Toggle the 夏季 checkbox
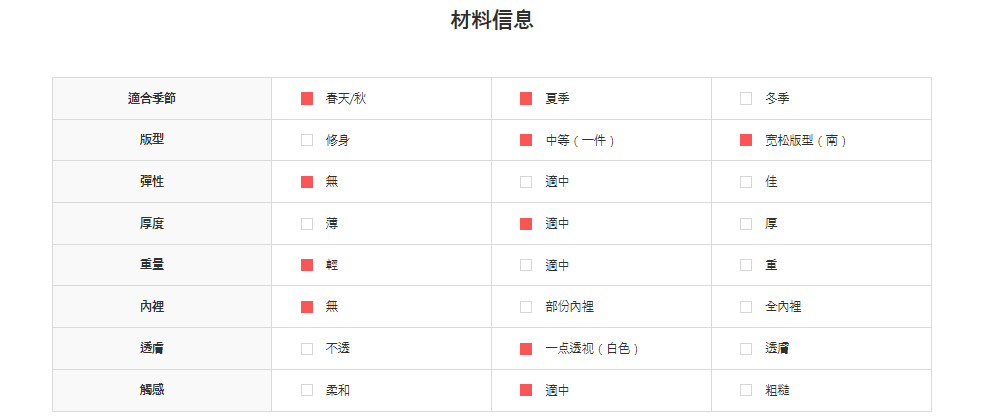1000x419 pixels. 526,98
